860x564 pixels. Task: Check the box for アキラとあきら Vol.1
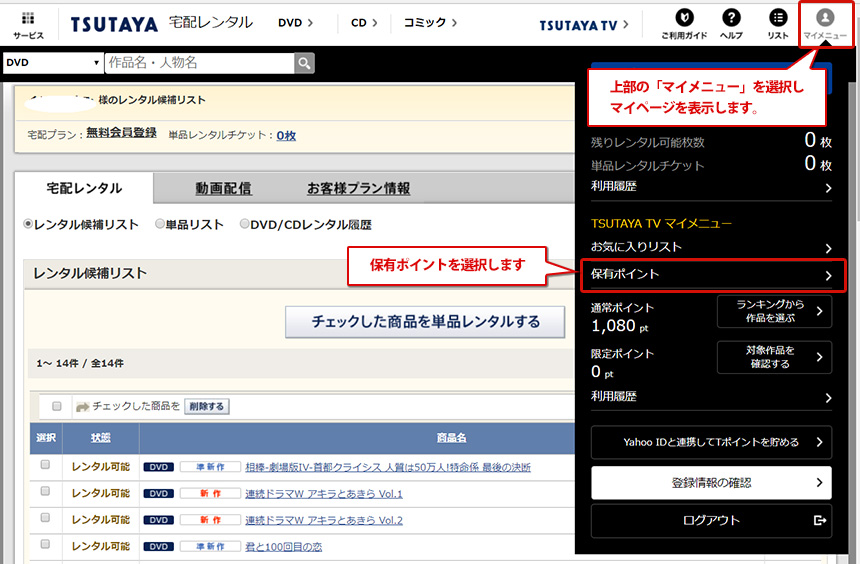pyautogui.click(x=46, y=491)
